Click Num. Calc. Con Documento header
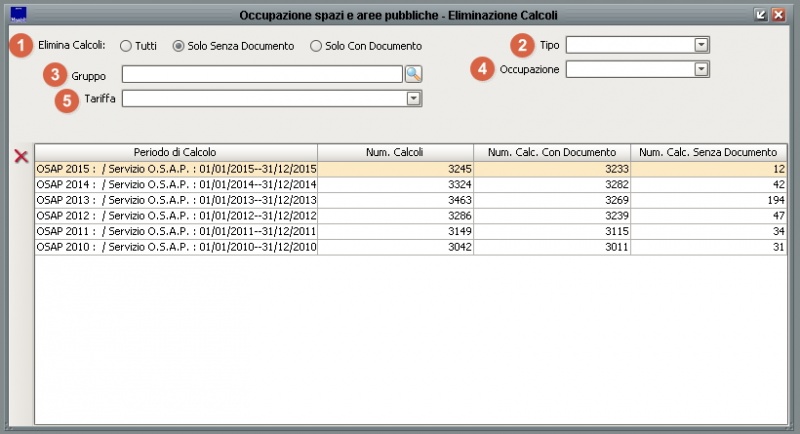The image size is (800, 434). tap(552, 152)
